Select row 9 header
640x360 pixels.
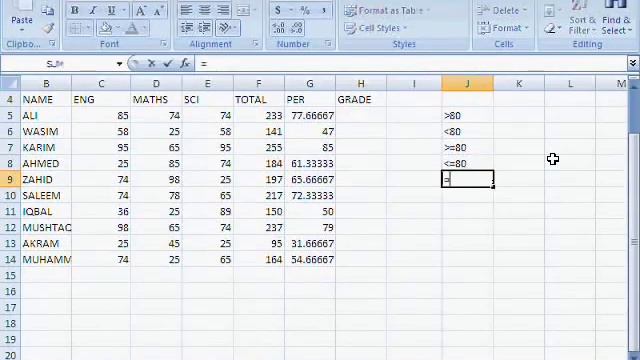coord(10,180)
